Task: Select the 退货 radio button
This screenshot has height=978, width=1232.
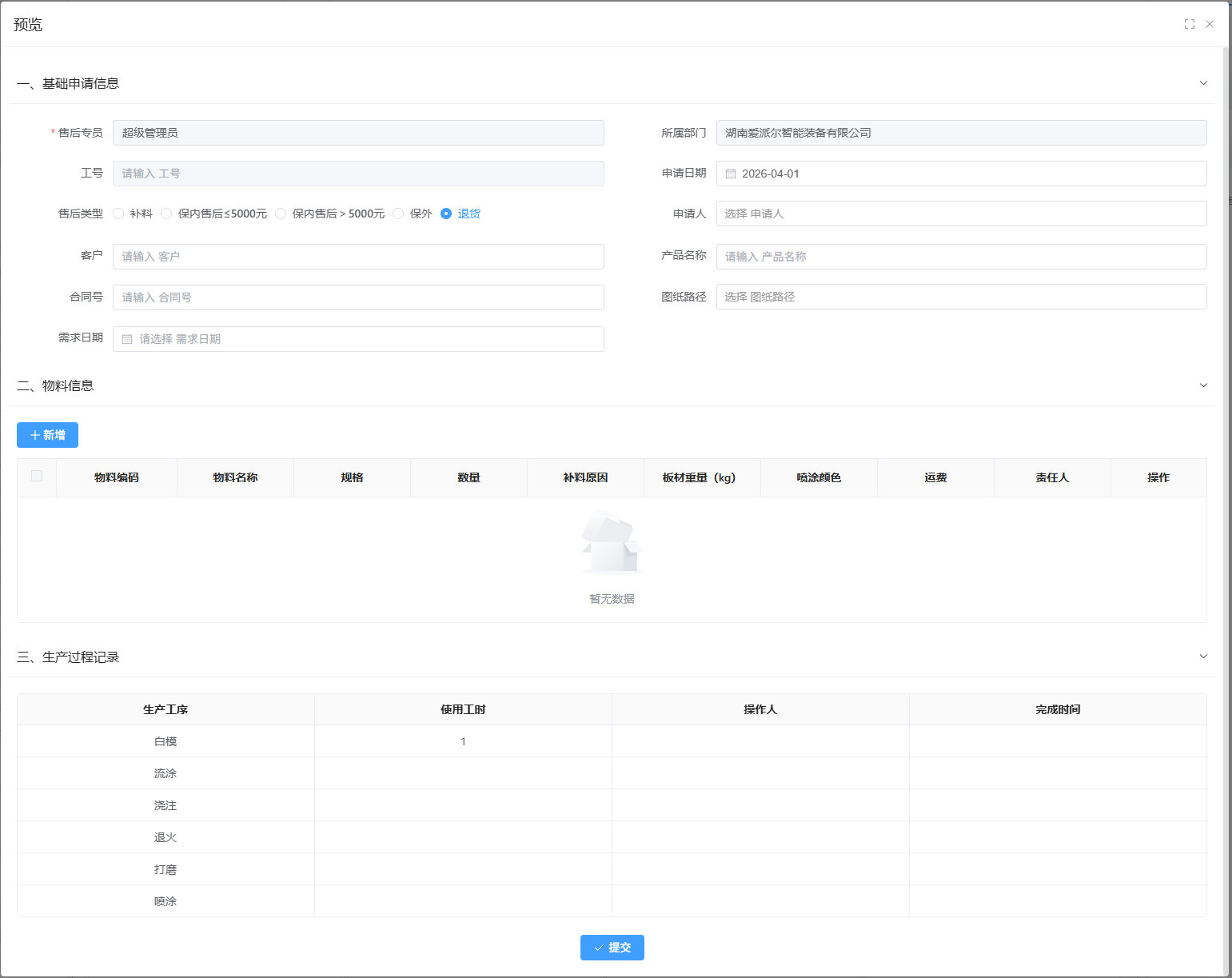Action: point(446,214)
